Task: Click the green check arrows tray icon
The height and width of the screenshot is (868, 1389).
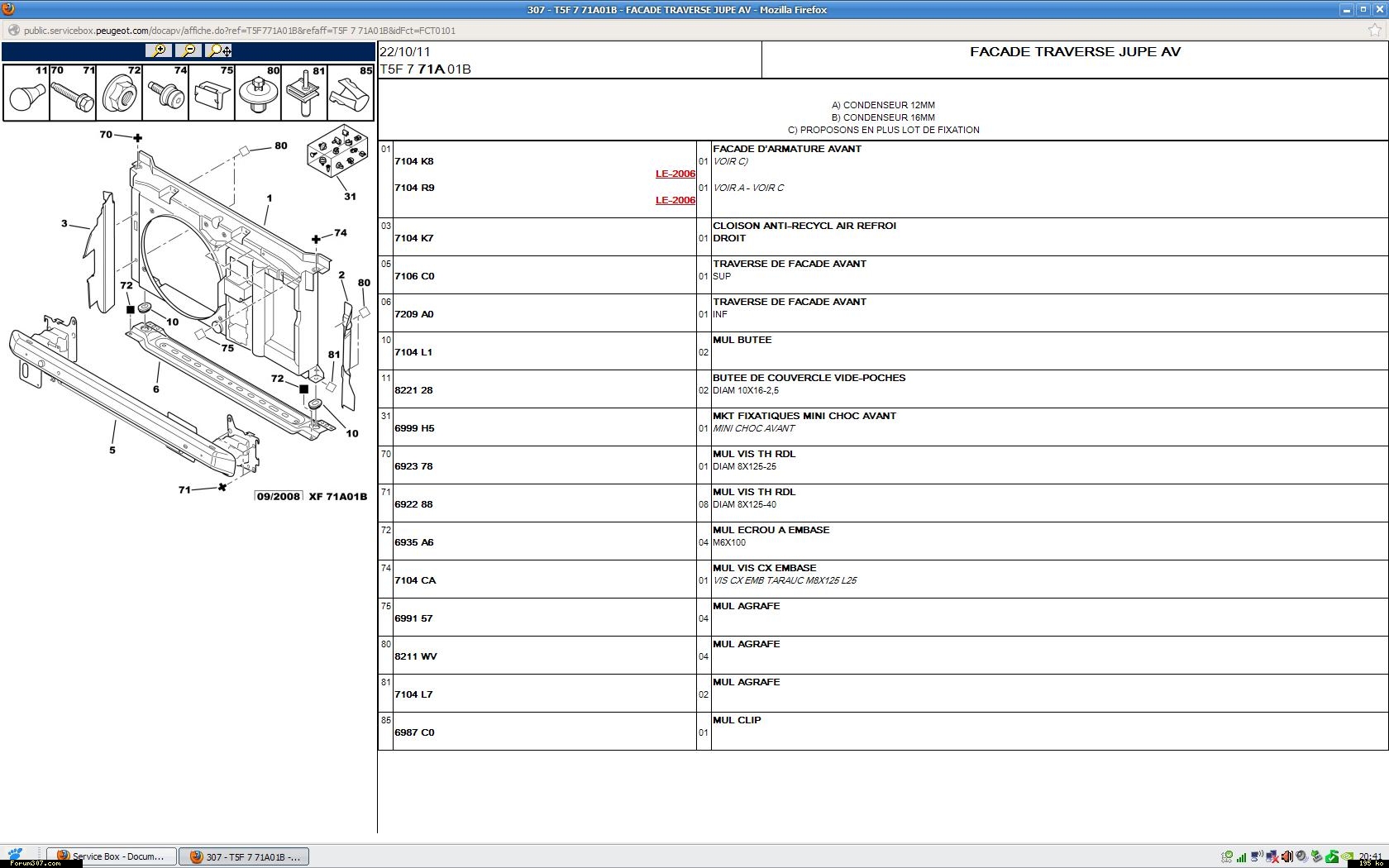Action: click(1227, 856)
